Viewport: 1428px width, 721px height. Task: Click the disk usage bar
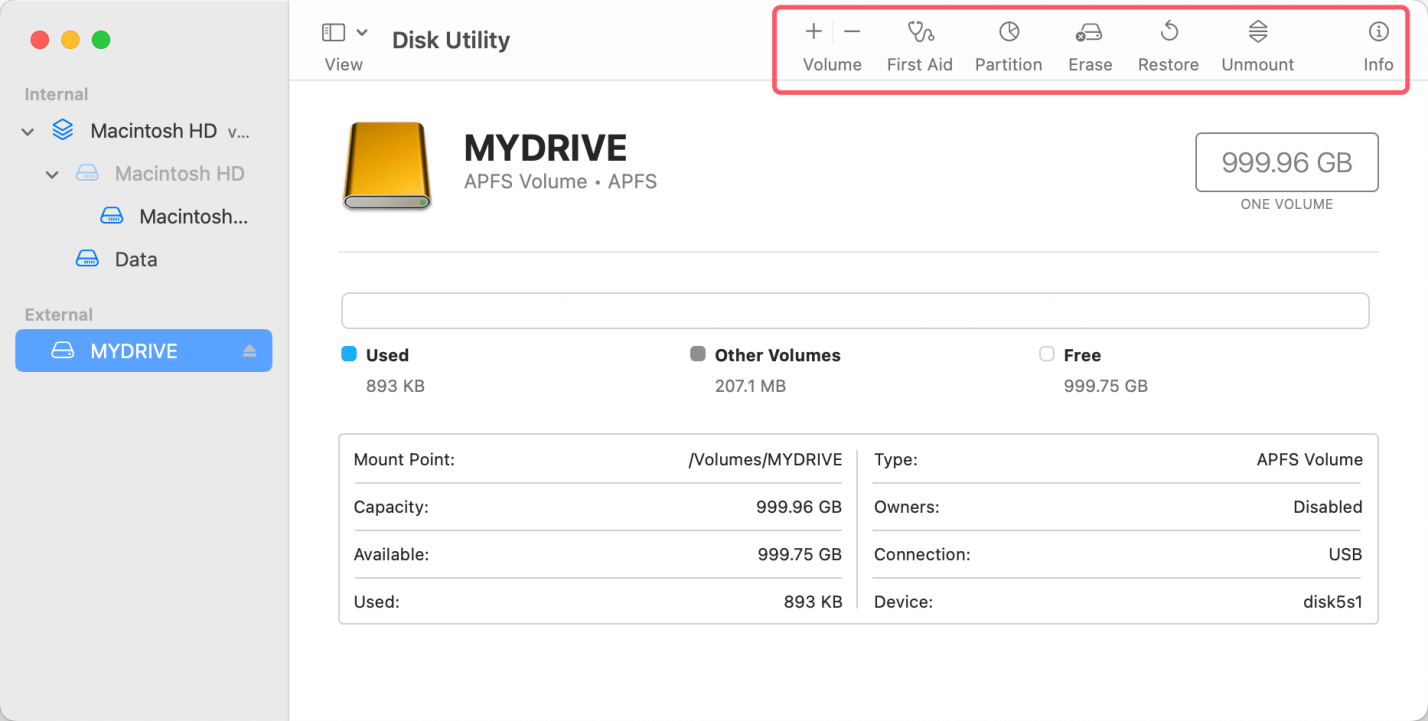click(855, 311)
